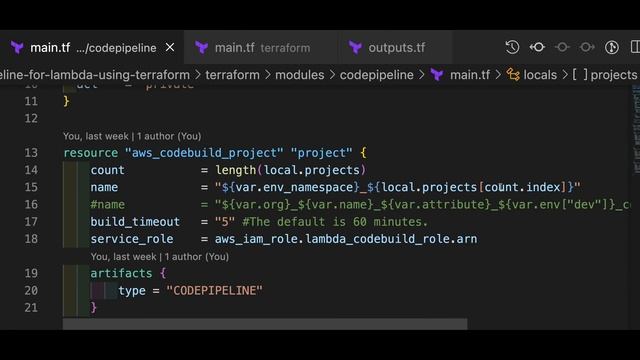Click the lambda-using-terraform breadcrumb segment
This screenshot has width=640, height=360.
[x=95, y=75]
